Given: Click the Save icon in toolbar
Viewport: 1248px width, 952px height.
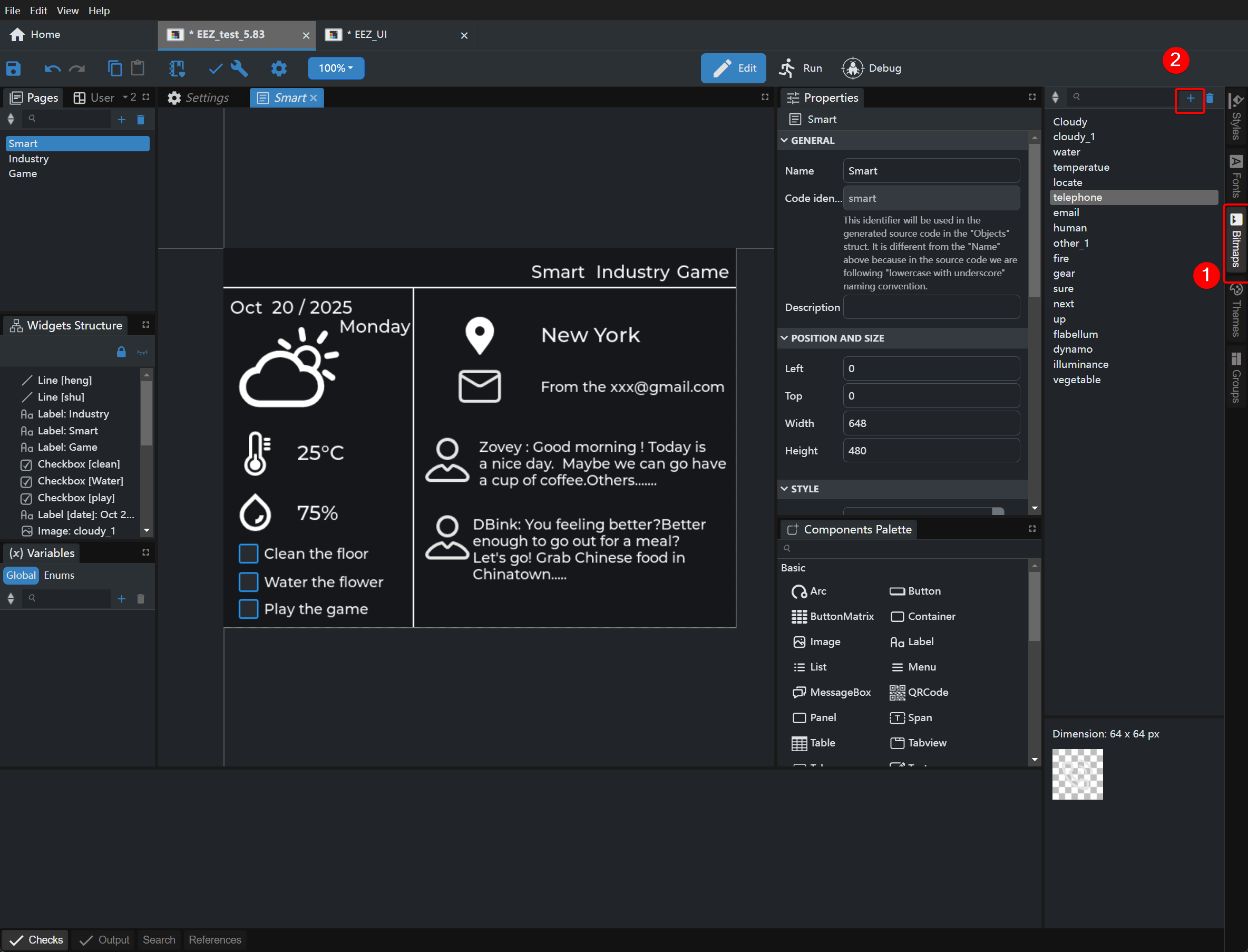Looking at the screenshot, I should (x=14, y=69).
